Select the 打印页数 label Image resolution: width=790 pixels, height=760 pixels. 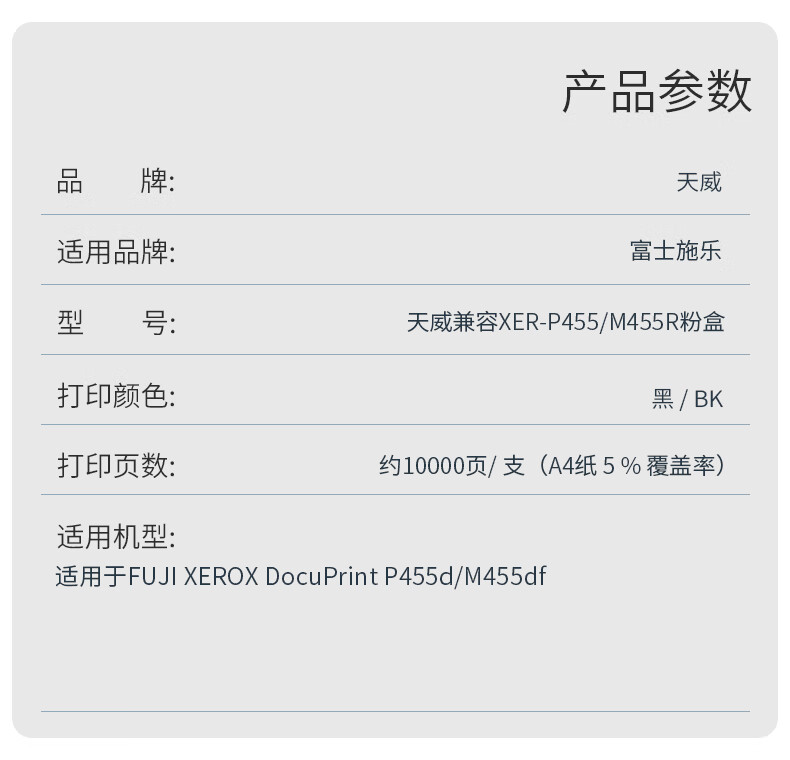116,465
